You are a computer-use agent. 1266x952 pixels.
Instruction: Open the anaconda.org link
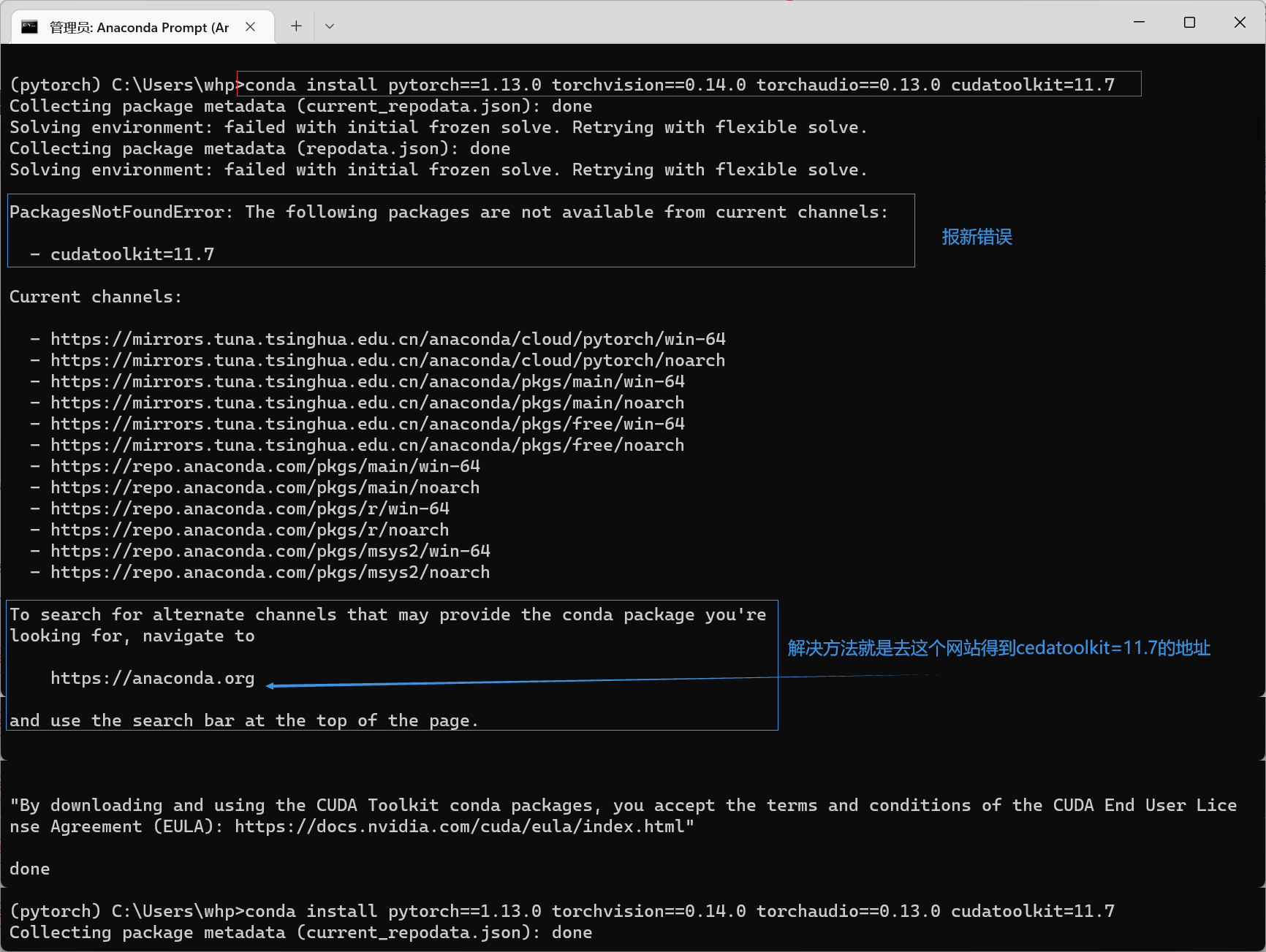click(152, 678)
